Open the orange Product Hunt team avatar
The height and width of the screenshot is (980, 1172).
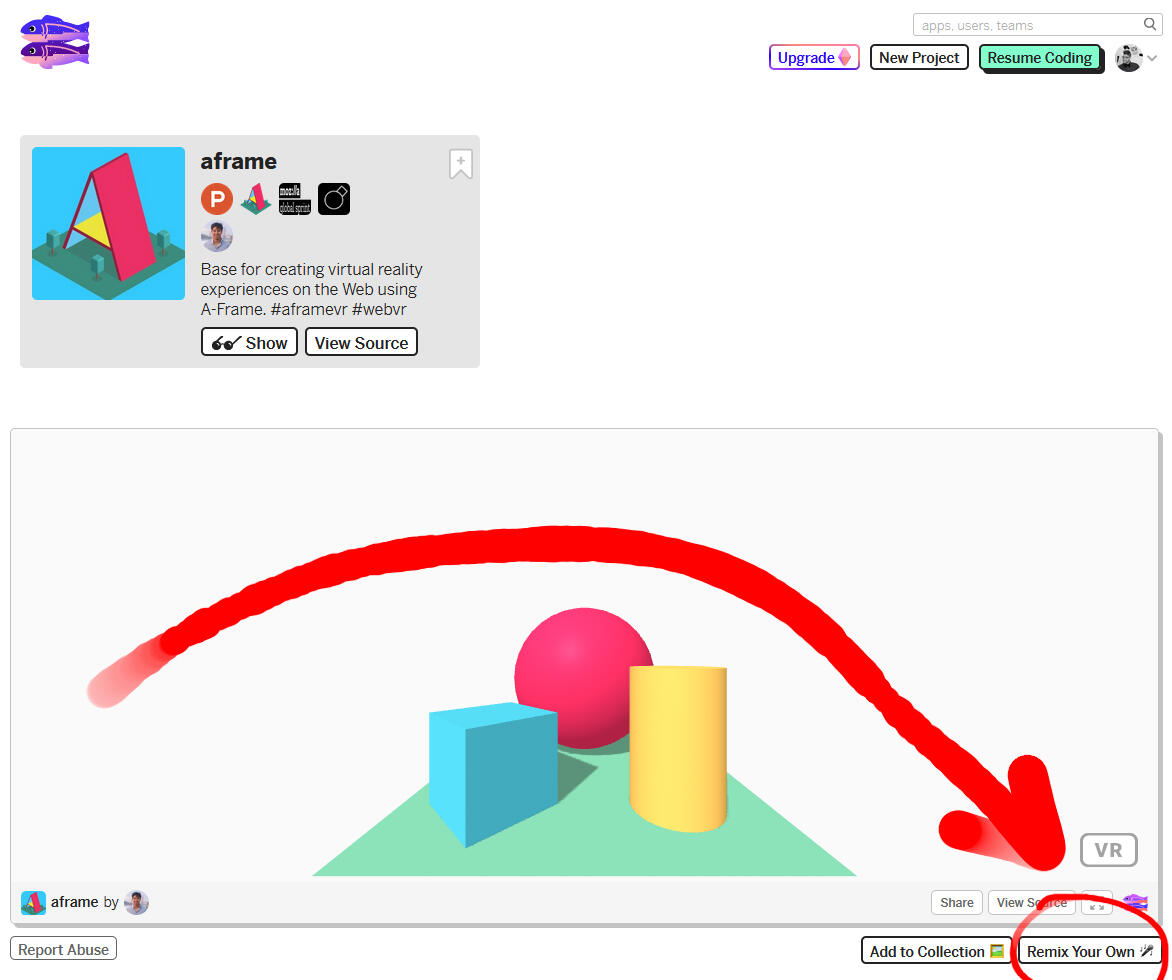coord(217,199)
